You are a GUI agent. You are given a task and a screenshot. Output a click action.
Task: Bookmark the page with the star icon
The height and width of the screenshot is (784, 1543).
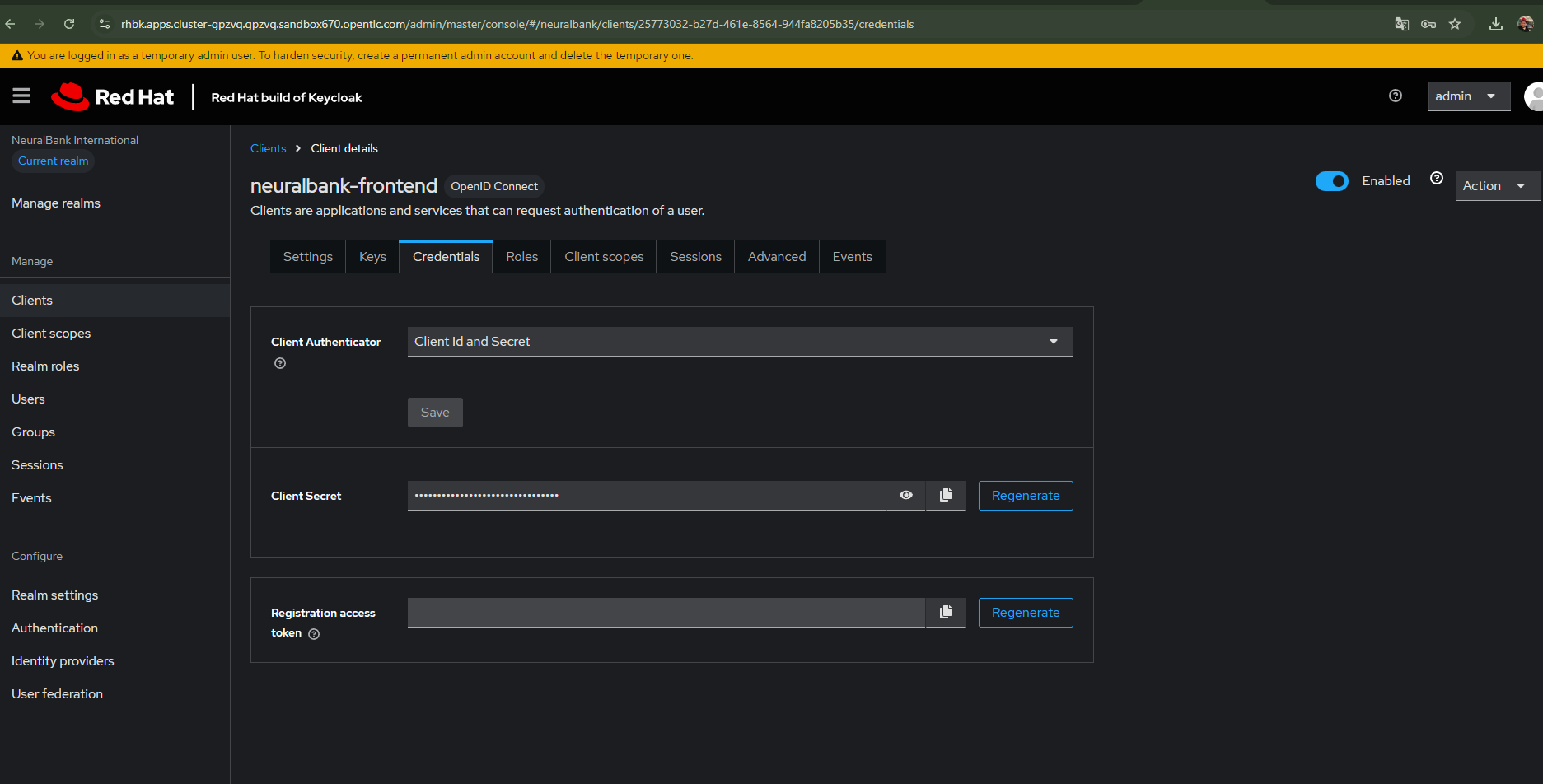click(x=1454, y=24)
